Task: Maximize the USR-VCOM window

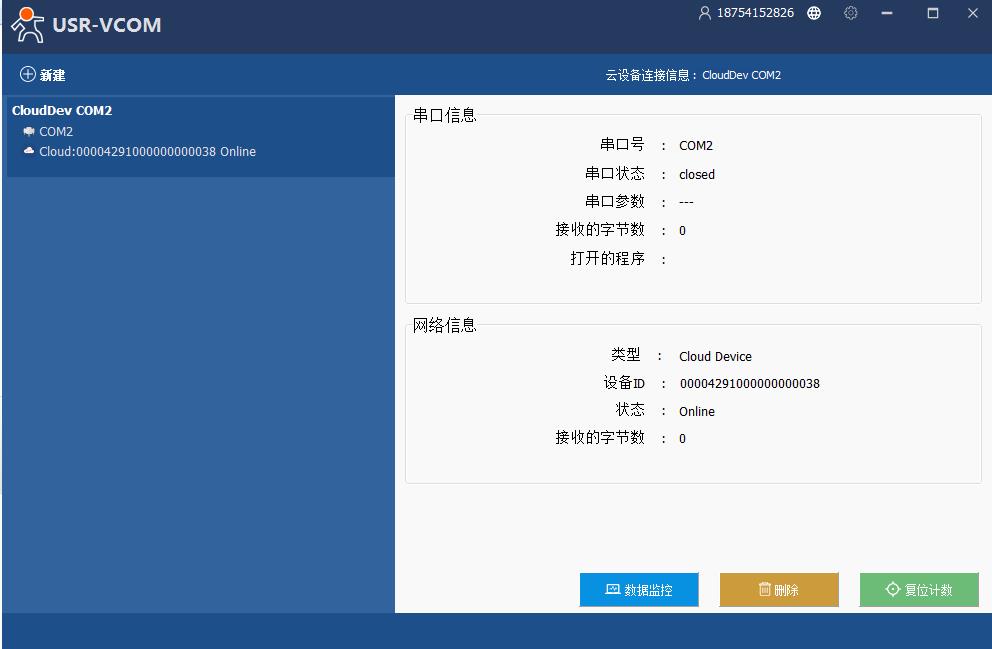Action: pos(932,13)
